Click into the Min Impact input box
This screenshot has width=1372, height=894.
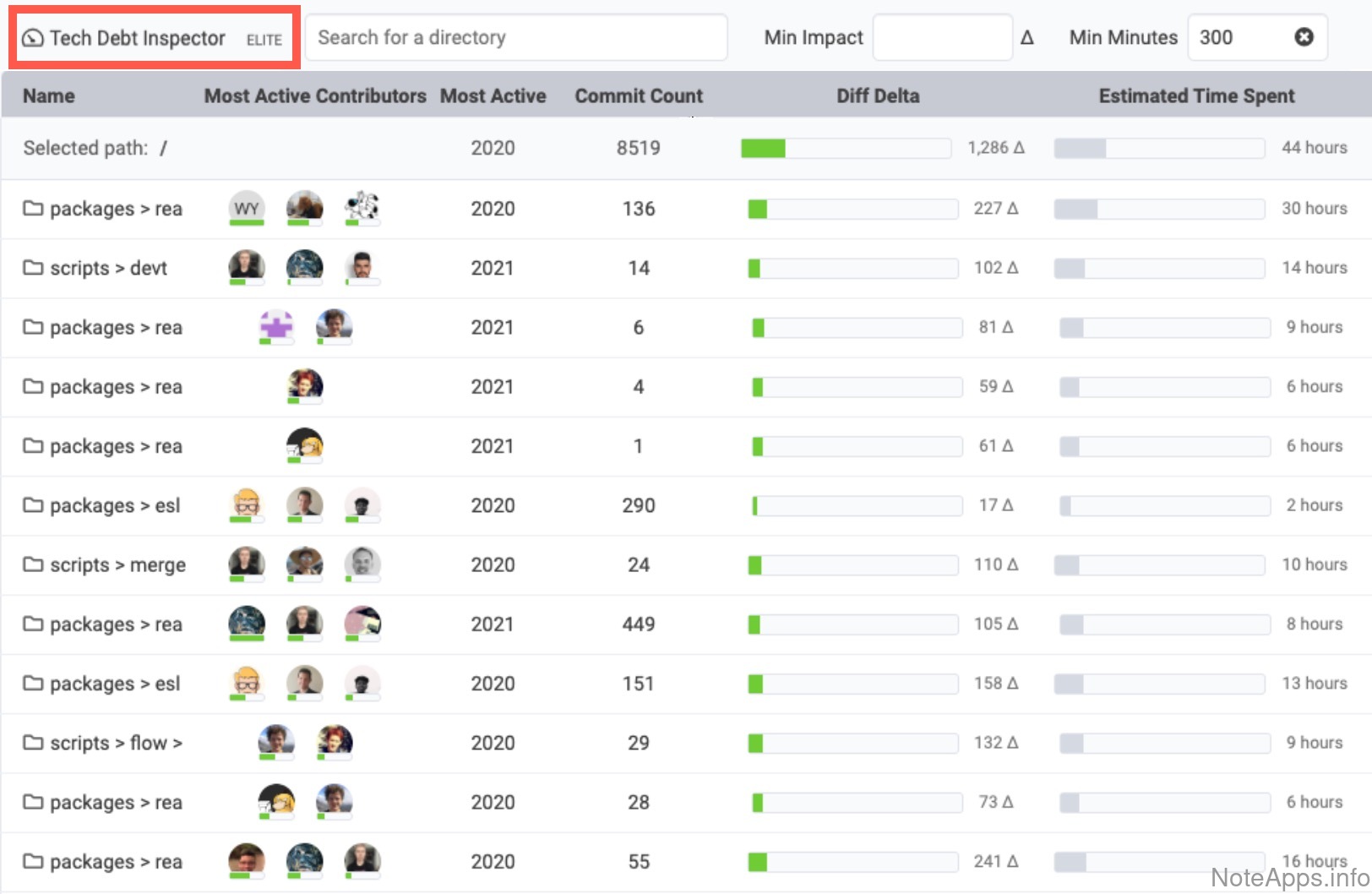point(941,38)
